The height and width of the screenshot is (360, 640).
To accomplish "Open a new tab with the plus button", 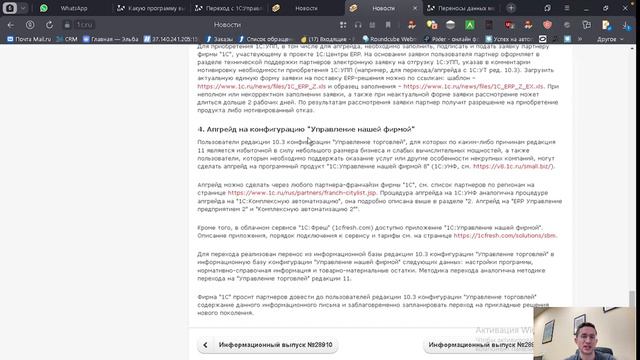I will coord(511,8).
